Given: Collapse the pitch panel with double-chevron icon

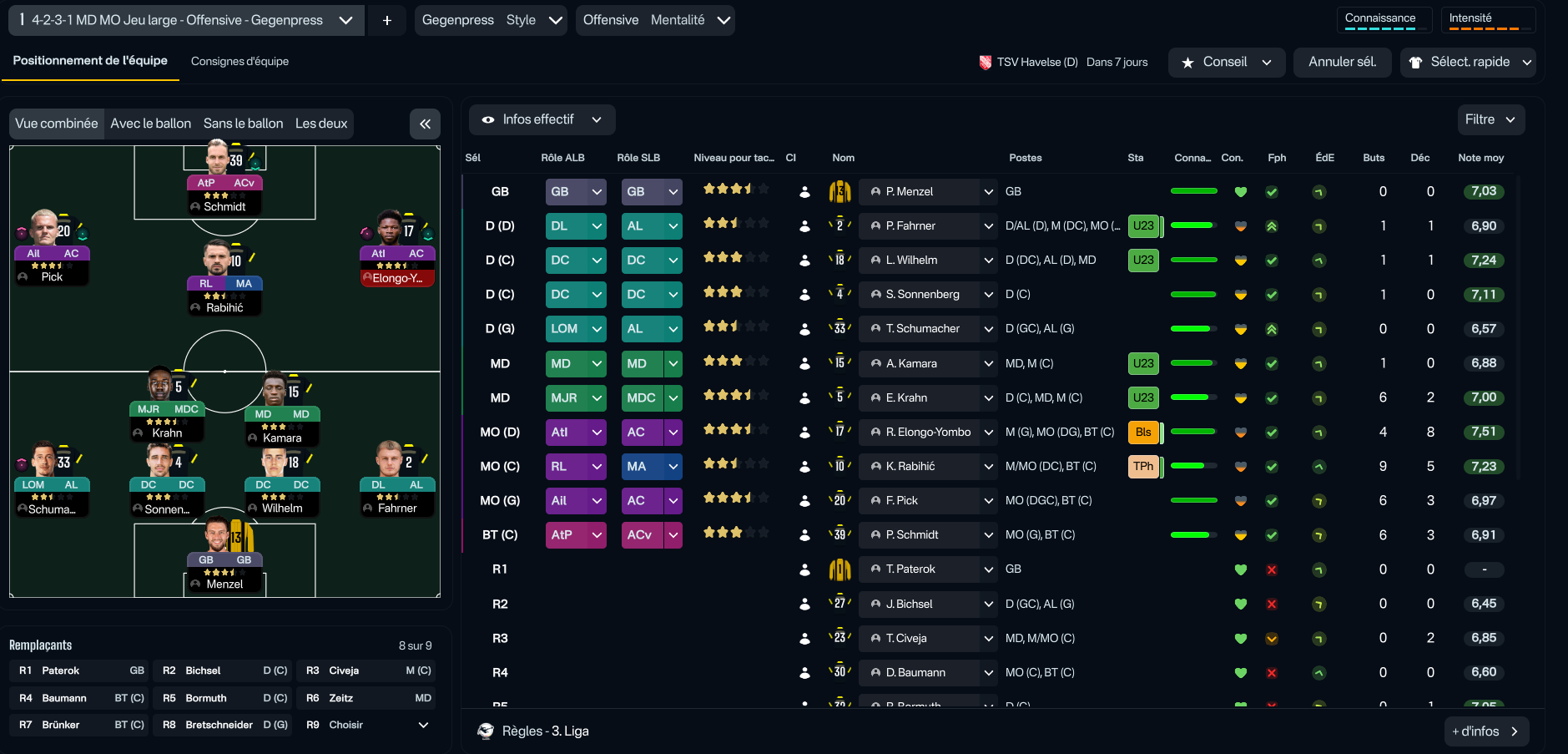Looking at the screenshot, I should (x=425, y=124).
